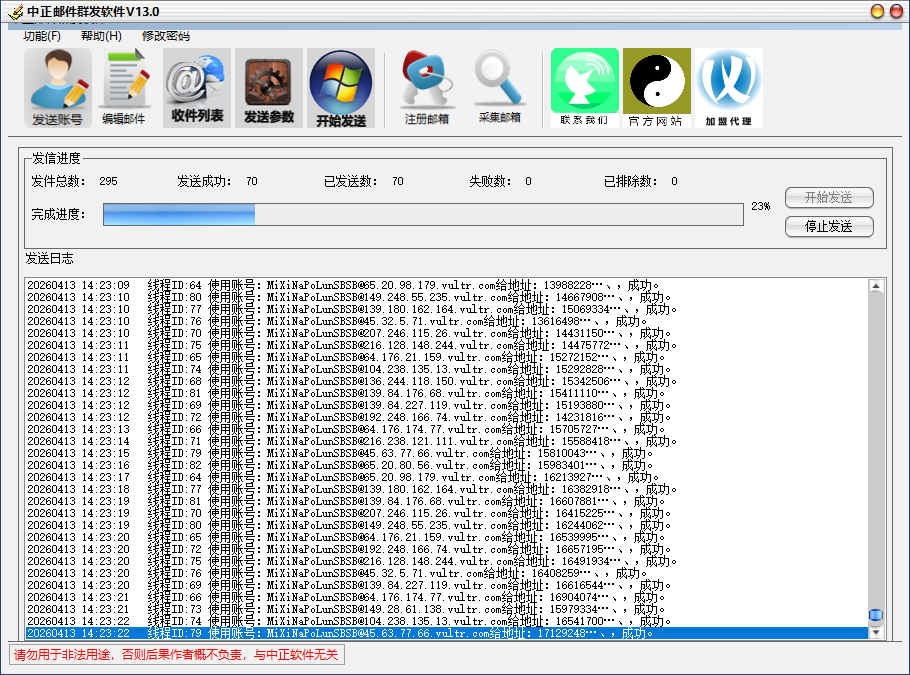This screenshot has height=675, width=910.
Task: Open the 功能(F) menu
Action: tap(42, 36)
